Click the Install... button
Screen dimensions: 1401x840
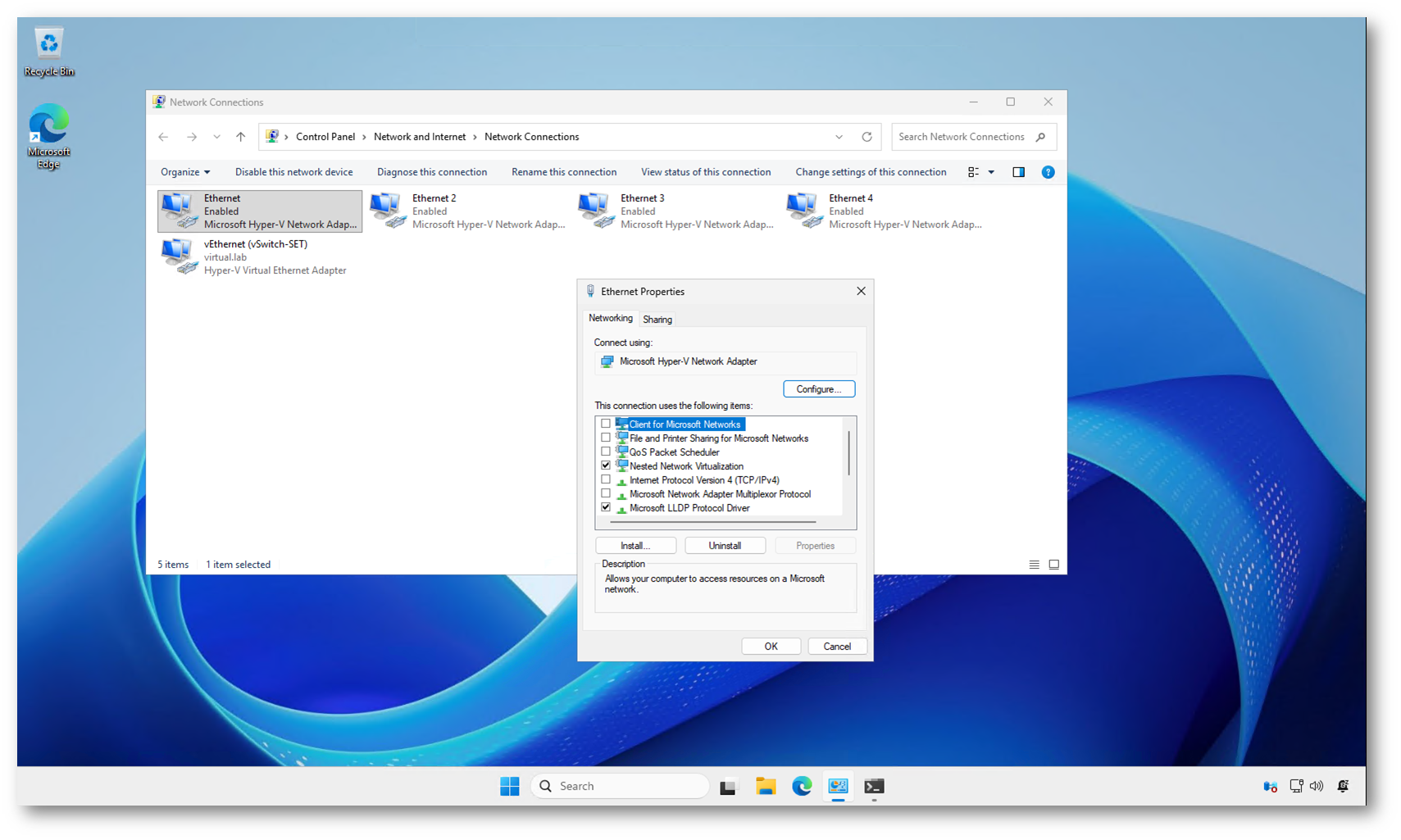(635, 546)
